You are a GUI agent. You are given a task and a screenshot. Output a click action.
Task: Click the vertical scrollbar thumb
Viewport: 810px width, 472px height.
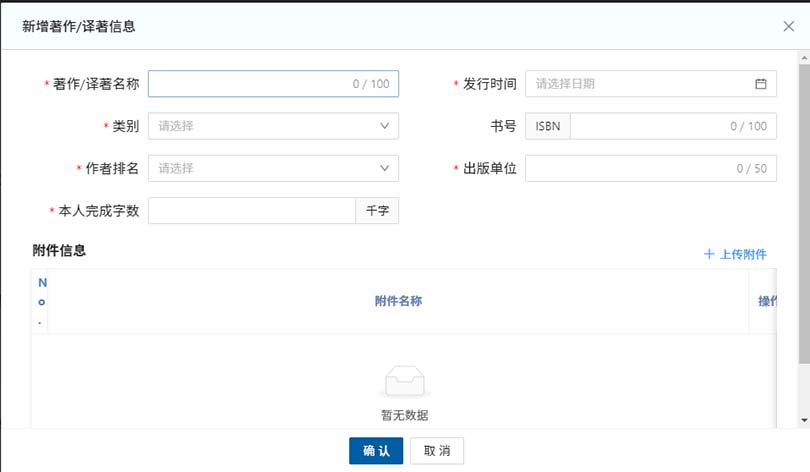pyautogui.click(x=803, y=200)
